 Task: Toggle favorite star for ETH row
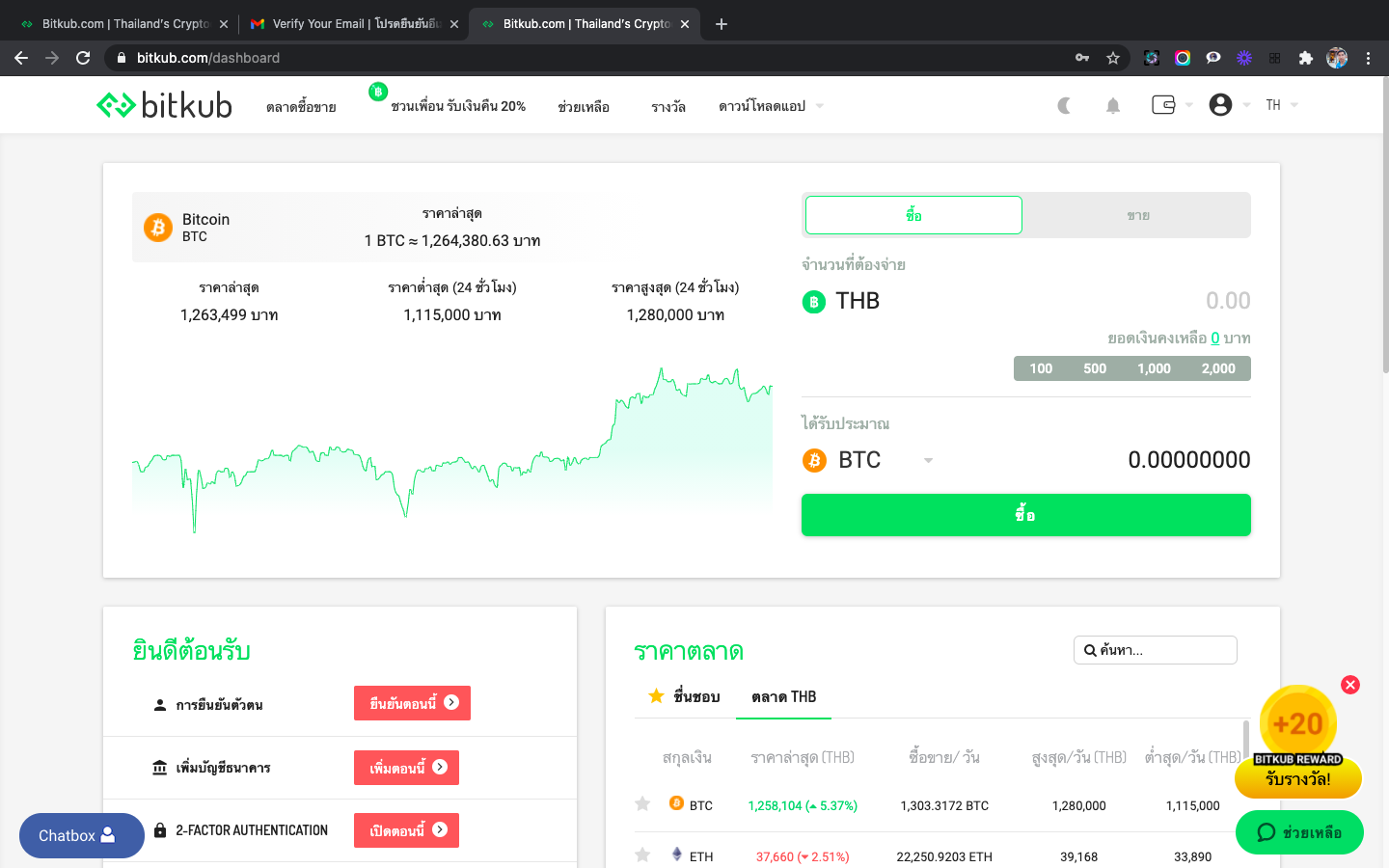[x=642, y=854]
